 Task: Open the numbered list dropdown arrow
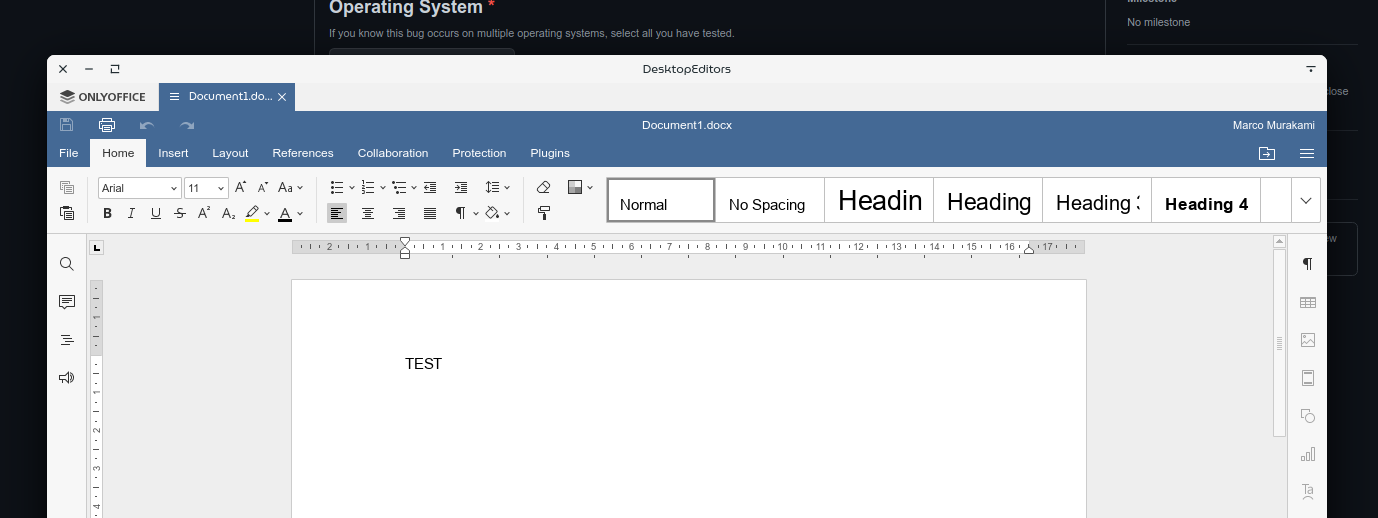pos(383,187)
